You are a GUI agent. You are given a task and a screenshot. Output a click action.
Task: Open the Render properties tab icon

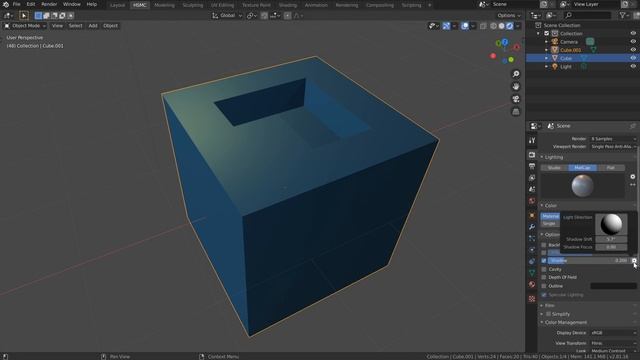pyautogui.click(x=532, y=155)
